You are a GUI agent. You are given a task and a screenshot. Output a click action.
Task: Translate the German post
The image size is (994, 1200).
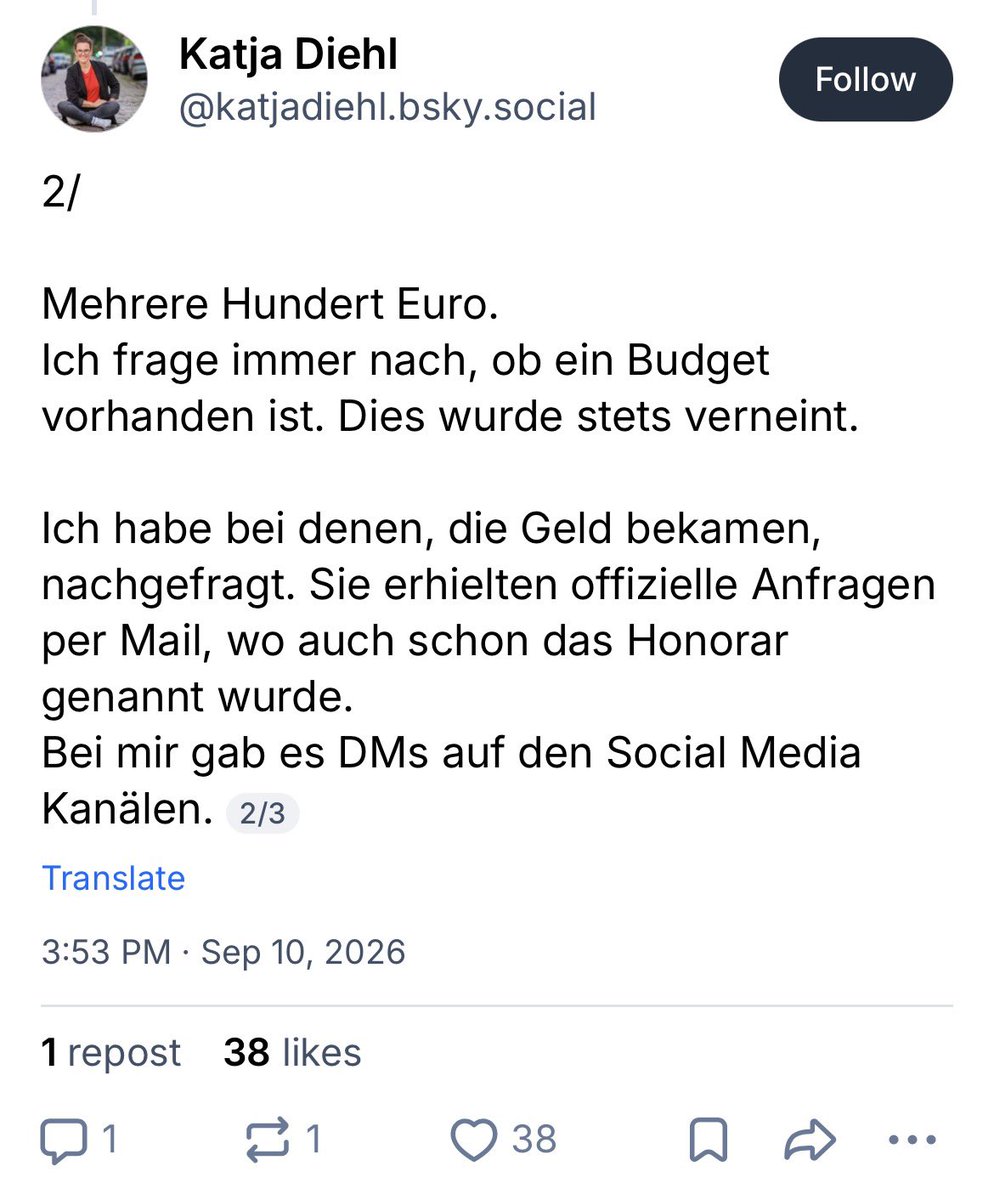(113, 878)
